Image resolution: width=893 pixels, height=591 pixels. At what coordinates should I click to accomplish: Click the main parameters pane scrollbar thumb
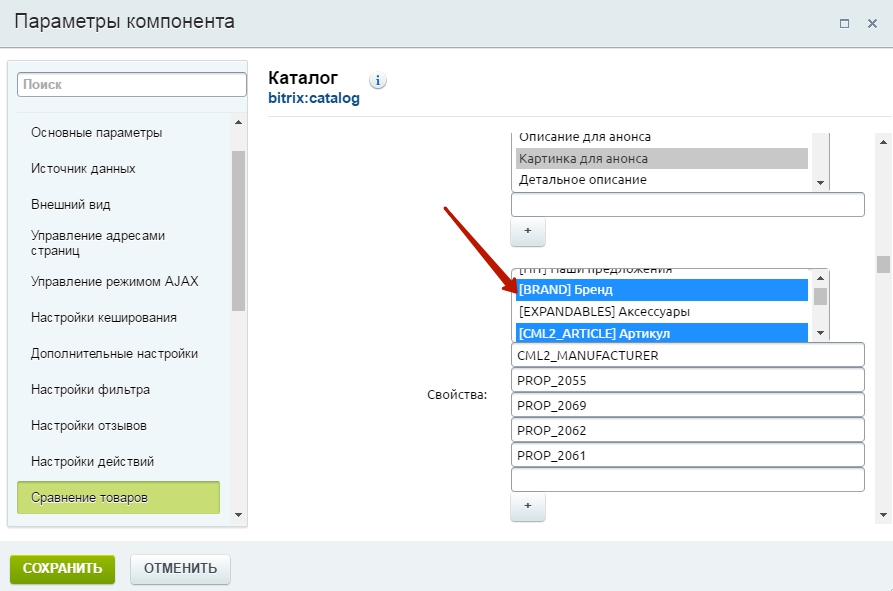pyautogui.click(x=883, y=264)
